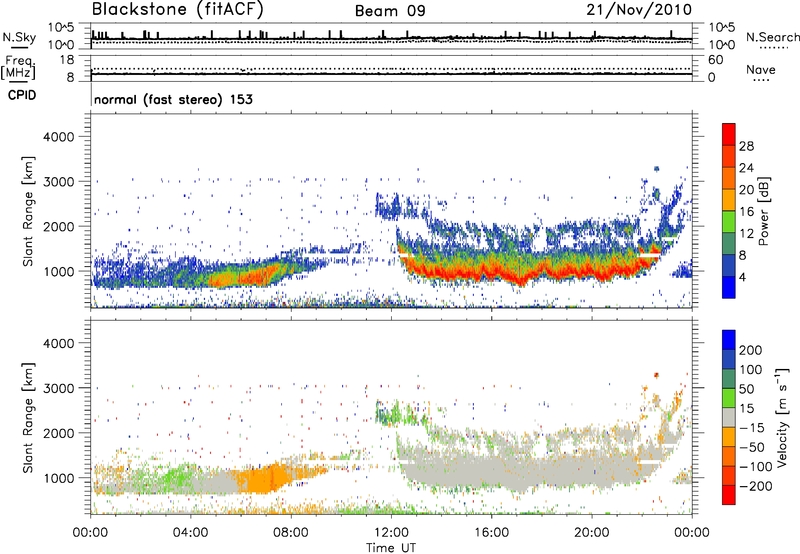Click the "16" power colorbar value
Screen dimensions: 800x554
746,212
